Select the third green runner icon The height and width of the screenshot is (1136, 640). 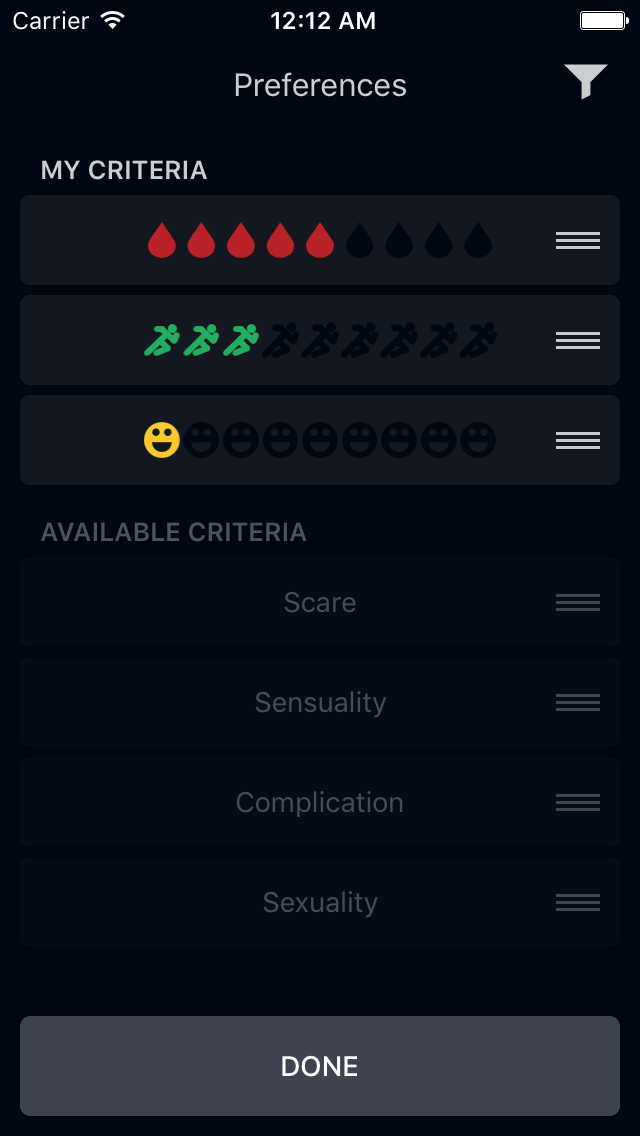(241, 341)
